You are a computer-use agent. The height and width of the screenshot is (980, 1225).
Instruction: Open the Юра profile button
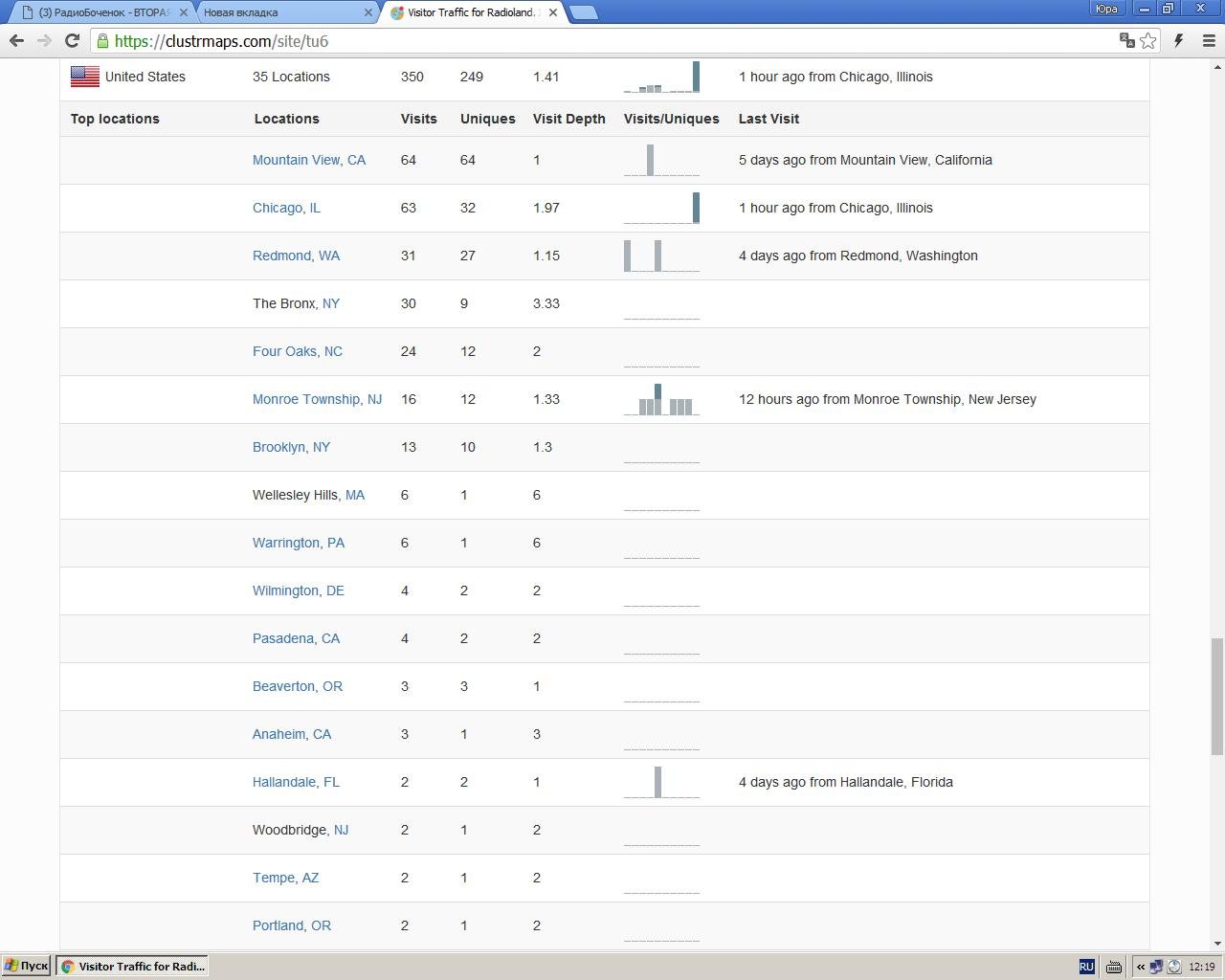pos(1106,9)
